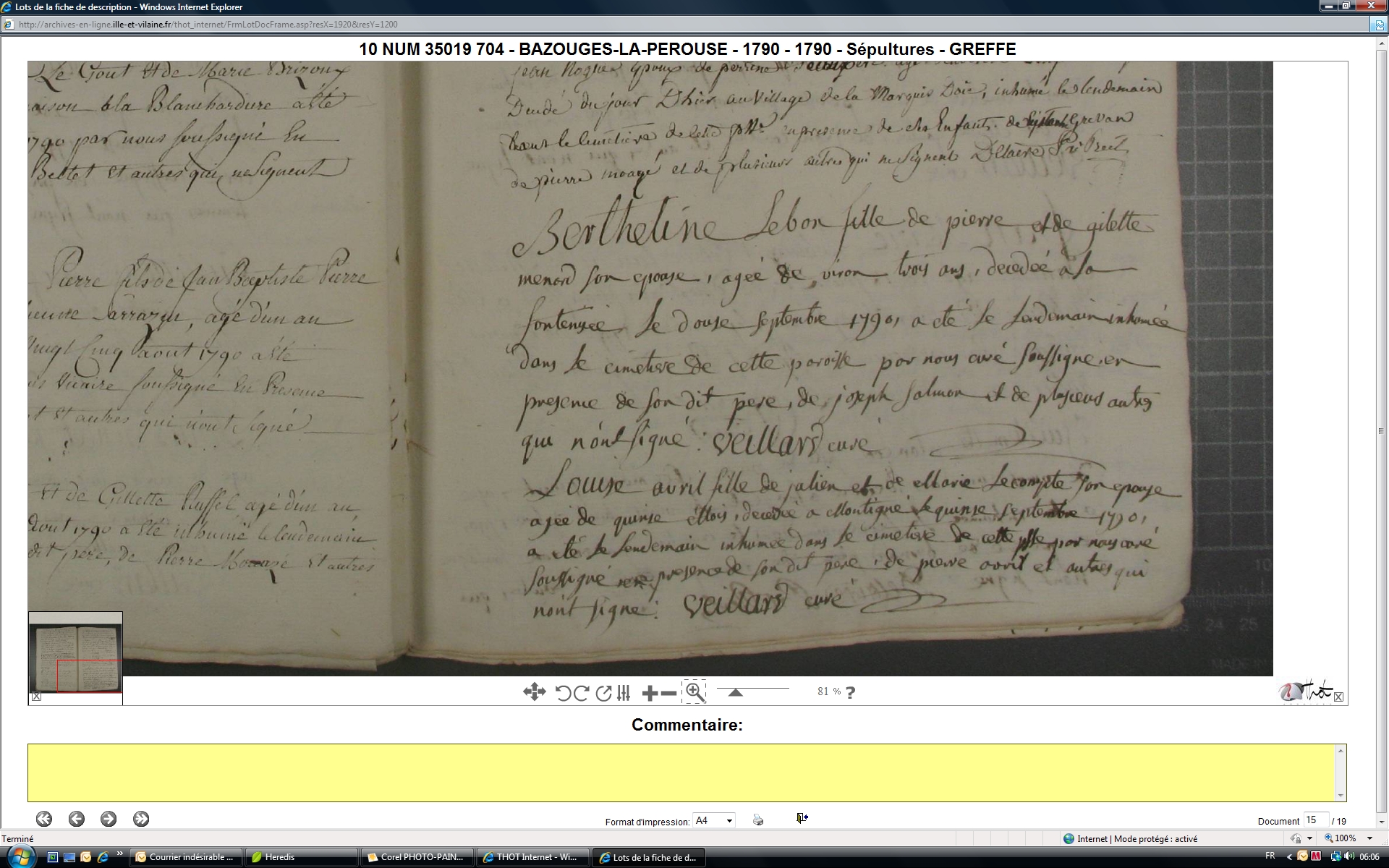Go to the previous document page
This screenshot has height=868, width=1389.
pos(77,819)
